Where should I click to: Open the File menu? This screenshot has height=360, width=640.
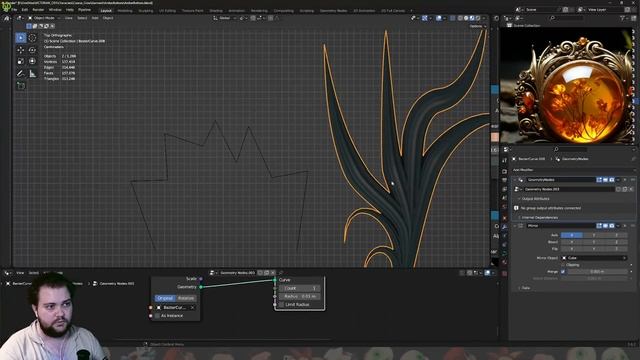pyautogui.click(x=14, y=10)
